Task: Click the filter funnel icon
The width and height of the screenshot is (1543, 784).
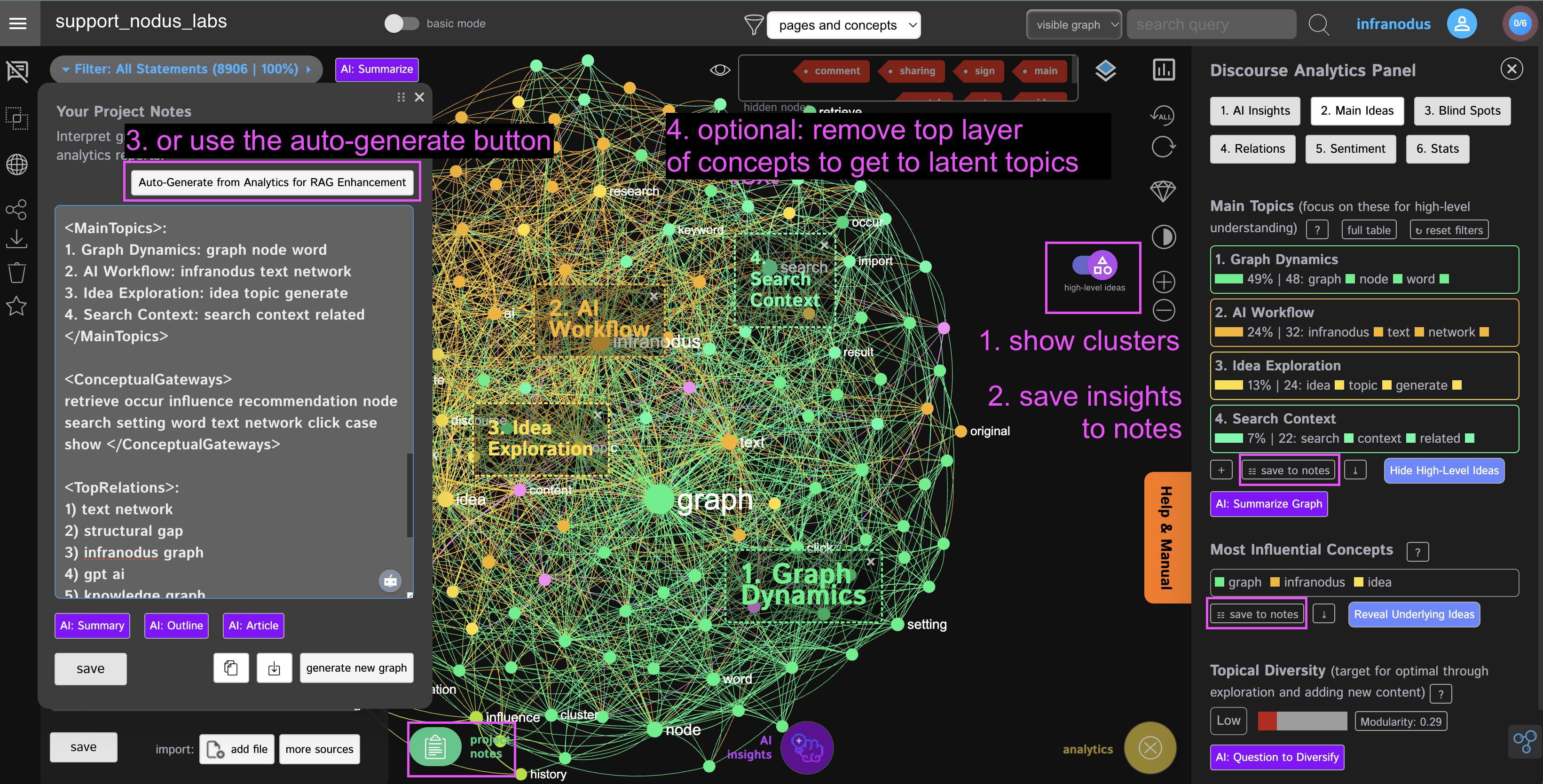Action: click(x=754, y=24)
